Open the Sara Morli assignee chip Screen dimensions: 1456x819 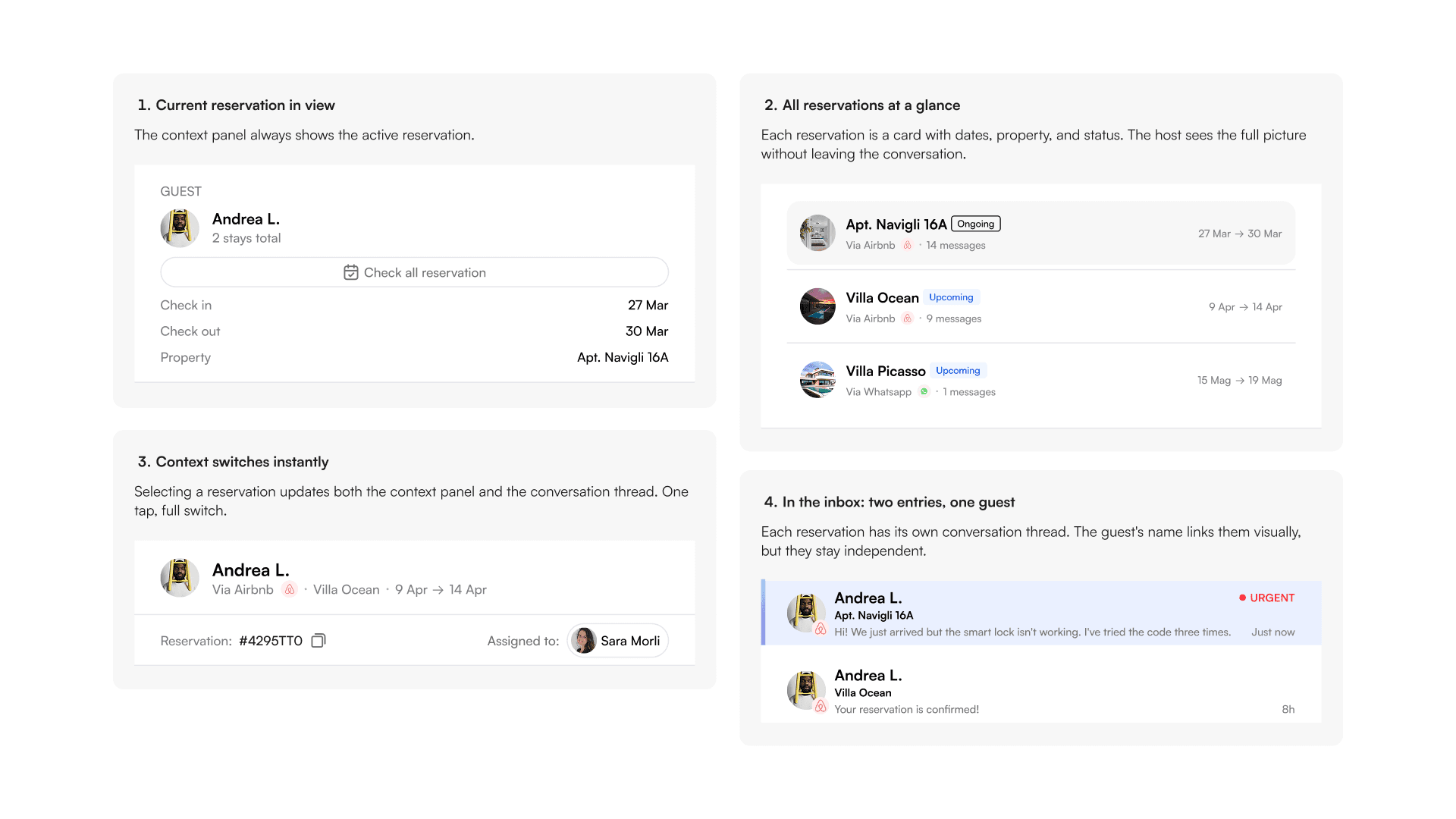[x=617, y=641]
